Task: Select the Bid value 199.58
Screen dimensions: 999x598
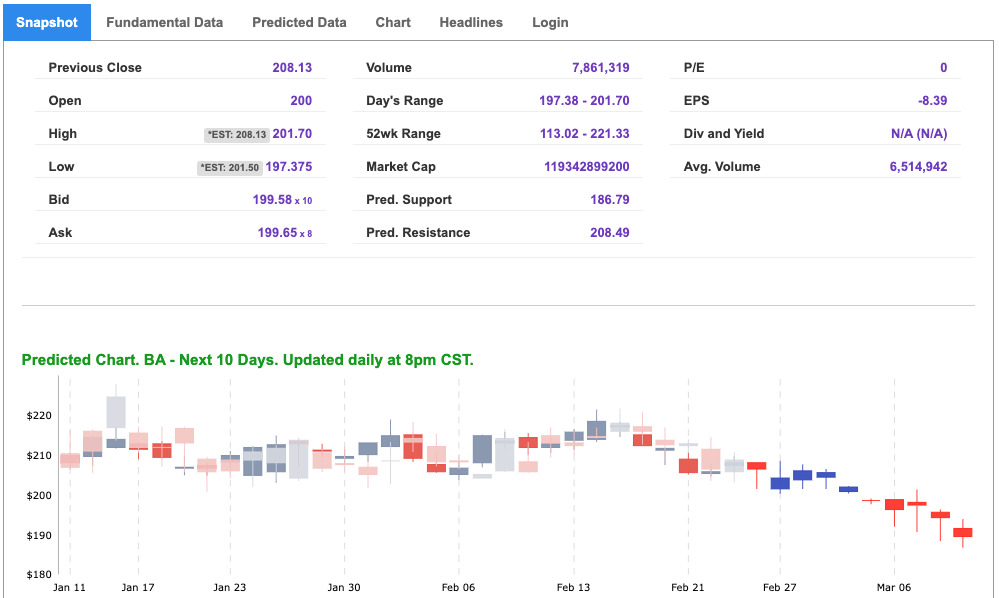Action: pyautogui.click(x=272, y=200)
